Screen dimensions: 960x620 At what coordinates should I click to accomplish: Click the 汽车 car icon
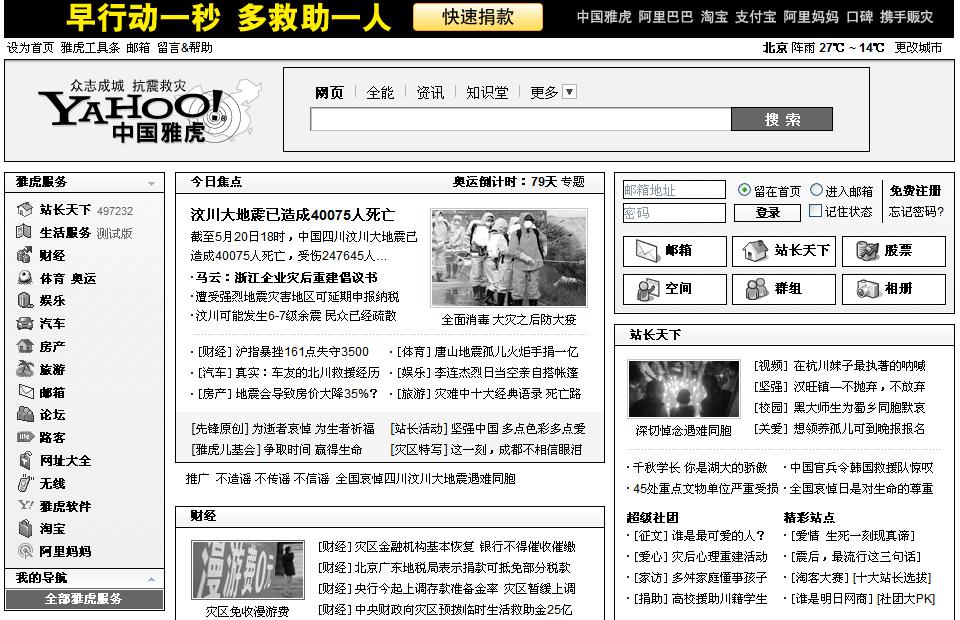click(25, 323)
